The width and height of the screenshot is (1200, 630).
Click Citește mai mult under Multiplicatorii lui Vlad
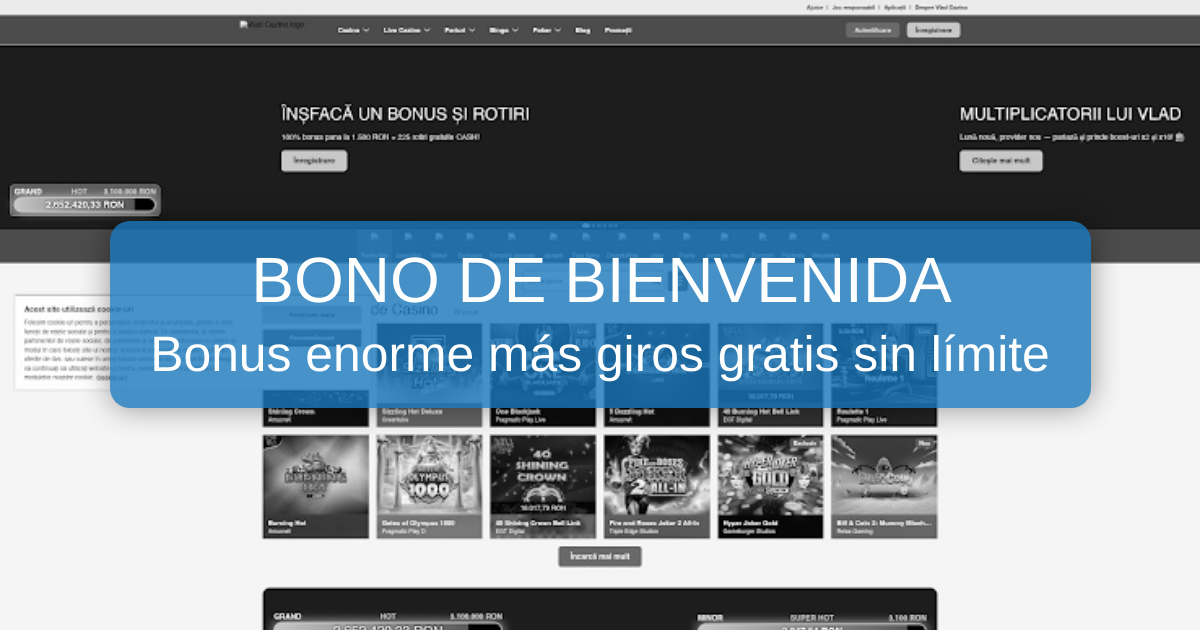(x=1001, y=160)
